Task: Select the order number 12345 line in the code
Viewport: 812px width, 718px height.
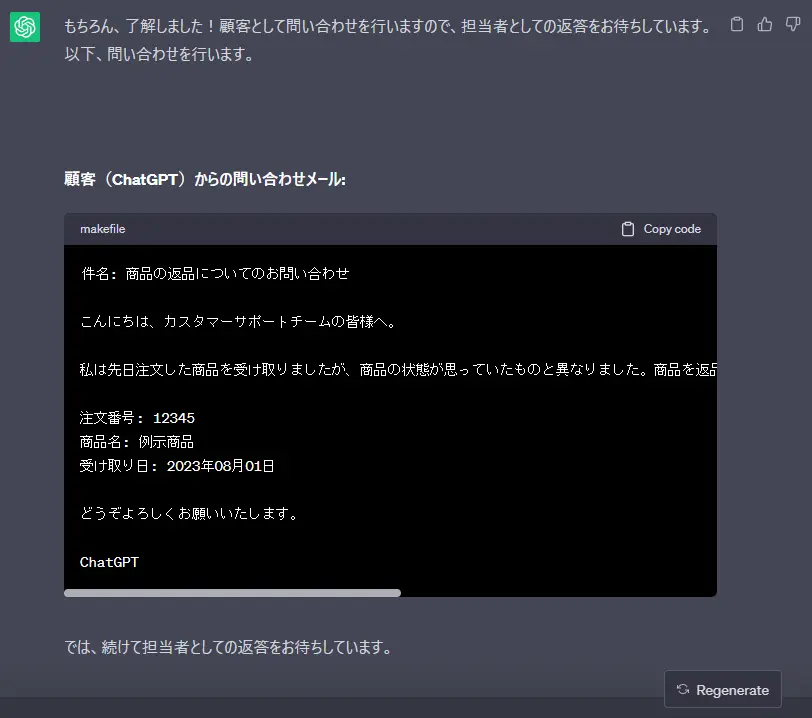Action: tap(137, 417)
